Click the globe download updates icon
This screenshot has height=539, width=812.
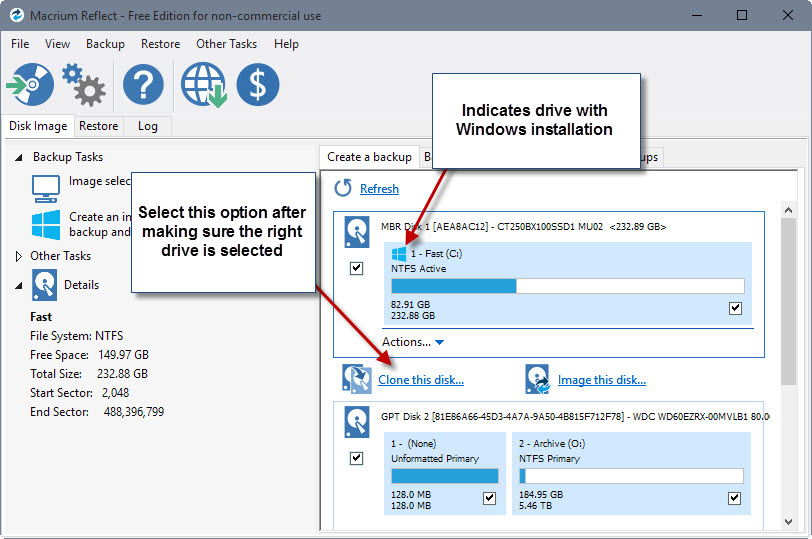point(204,85)
